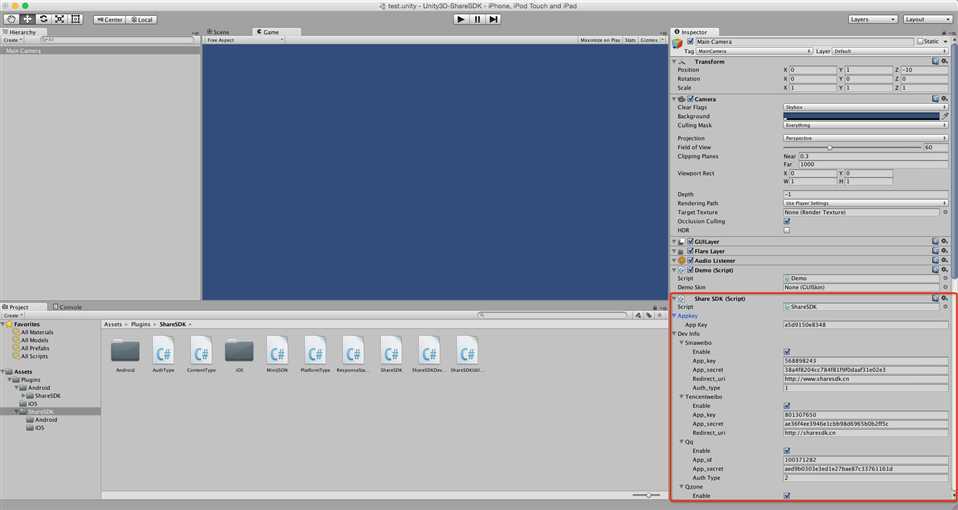The height and width of the screenshot is (510, 958).
Task: Toggle the Qq Enable checkbox
Action: (787, 451)
